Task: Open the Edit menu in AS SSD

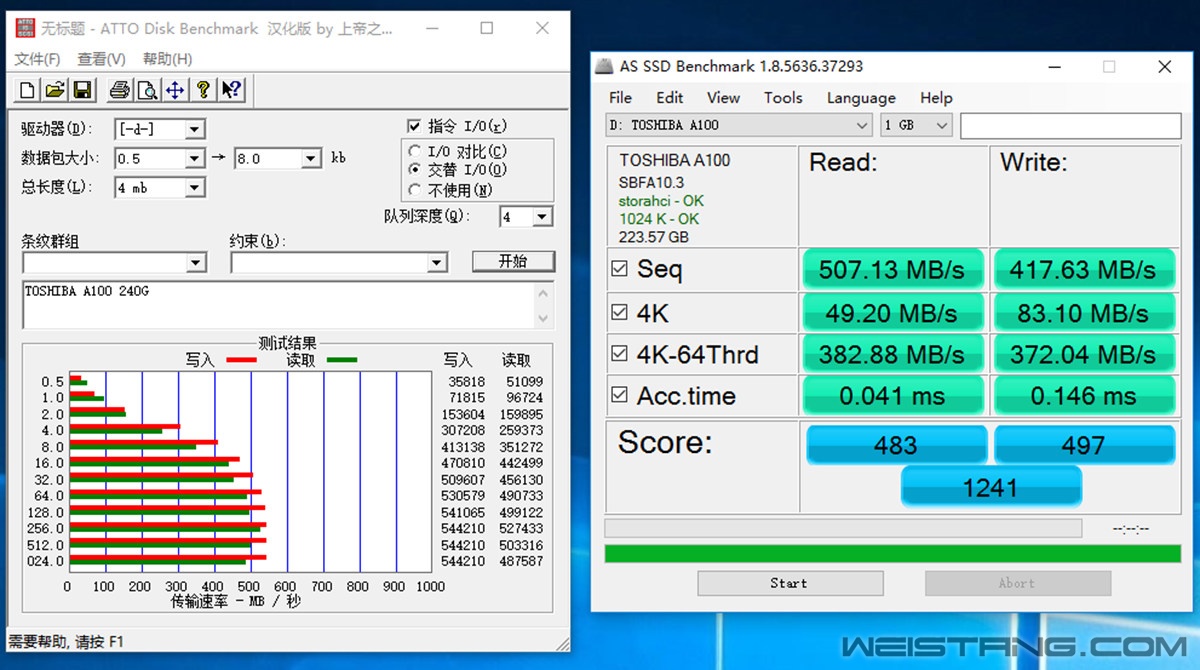Action: coord(670,98)
